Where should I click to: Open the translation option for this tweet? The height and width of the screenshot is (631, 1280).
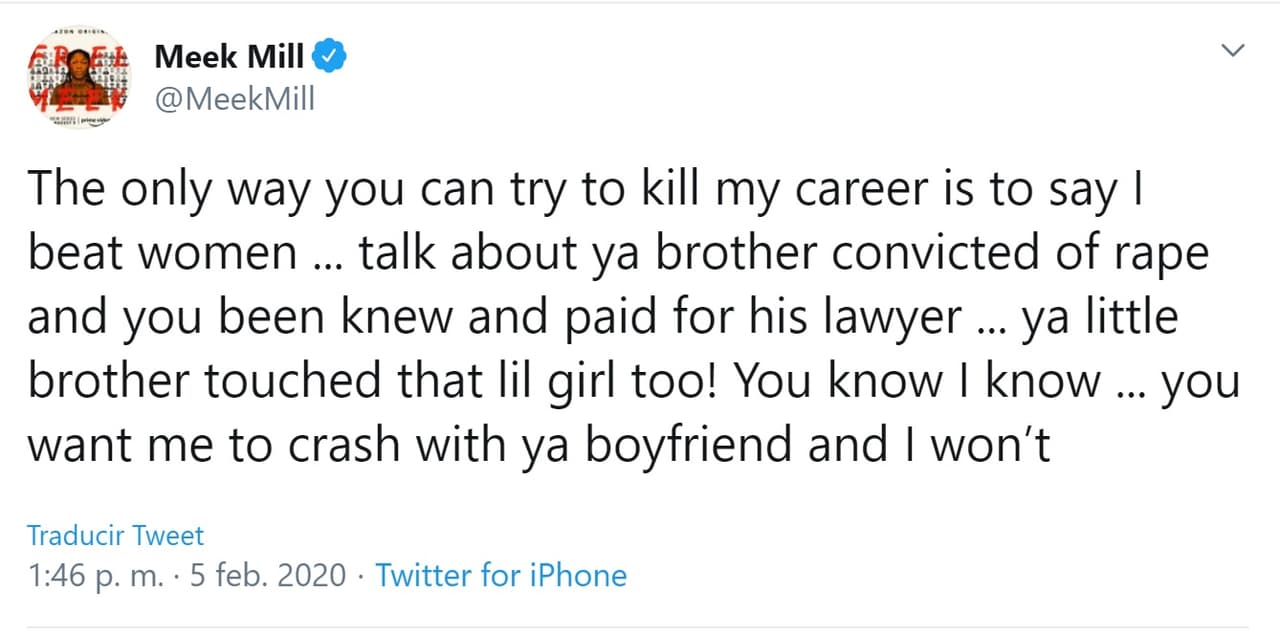pos(115,535)
